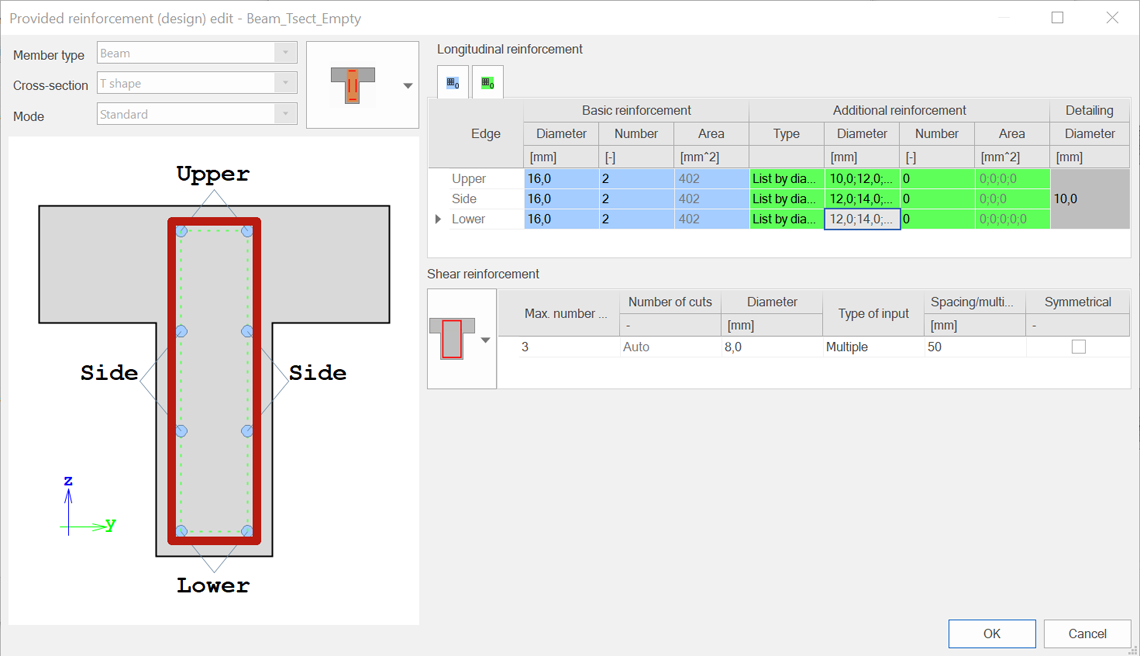This screenshot has height=656, width=1140.
Task: Click the Lower additional type cell
Action: coord(787,219)
